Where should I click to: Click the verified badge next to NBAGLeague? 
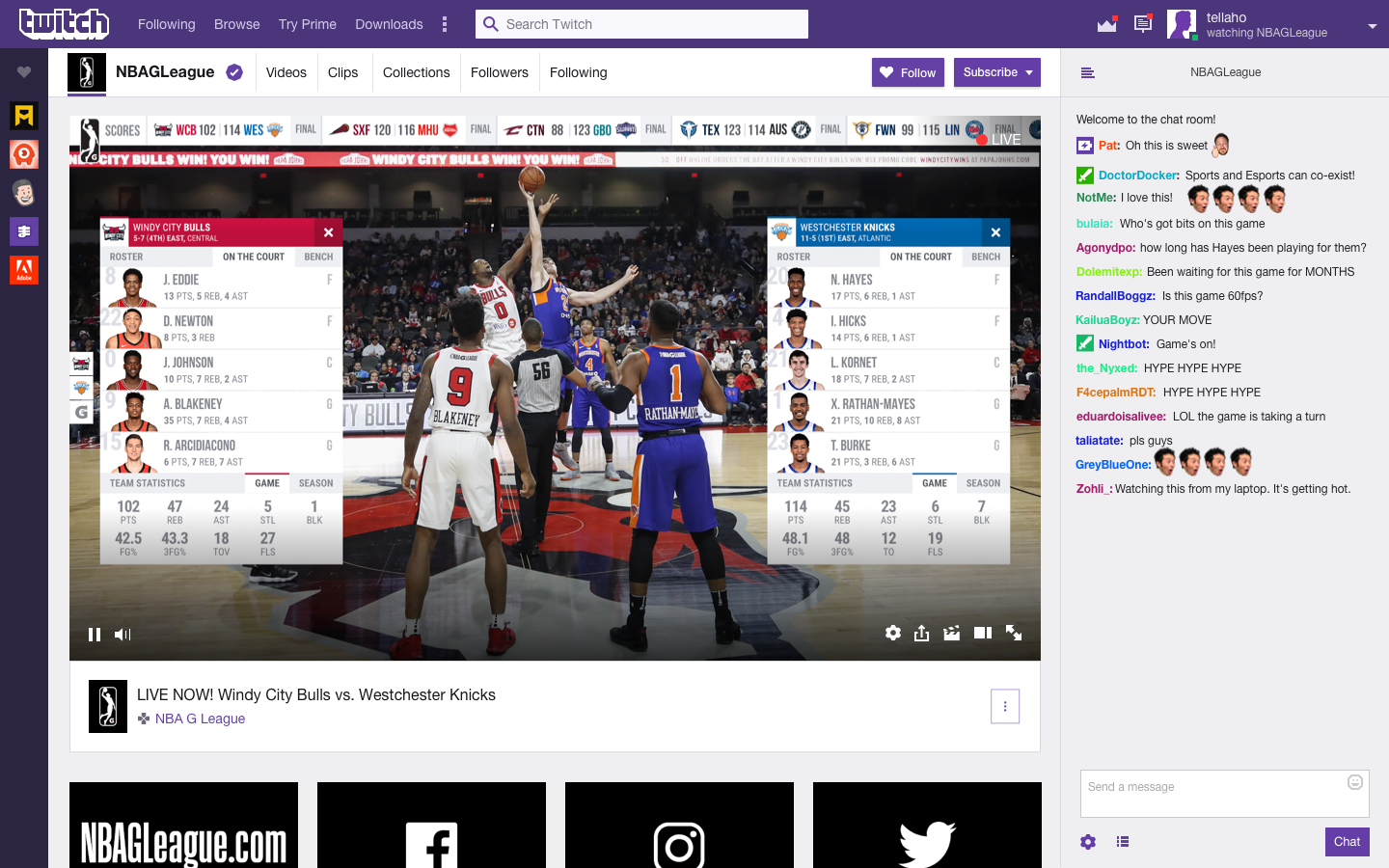click(234, 72)
